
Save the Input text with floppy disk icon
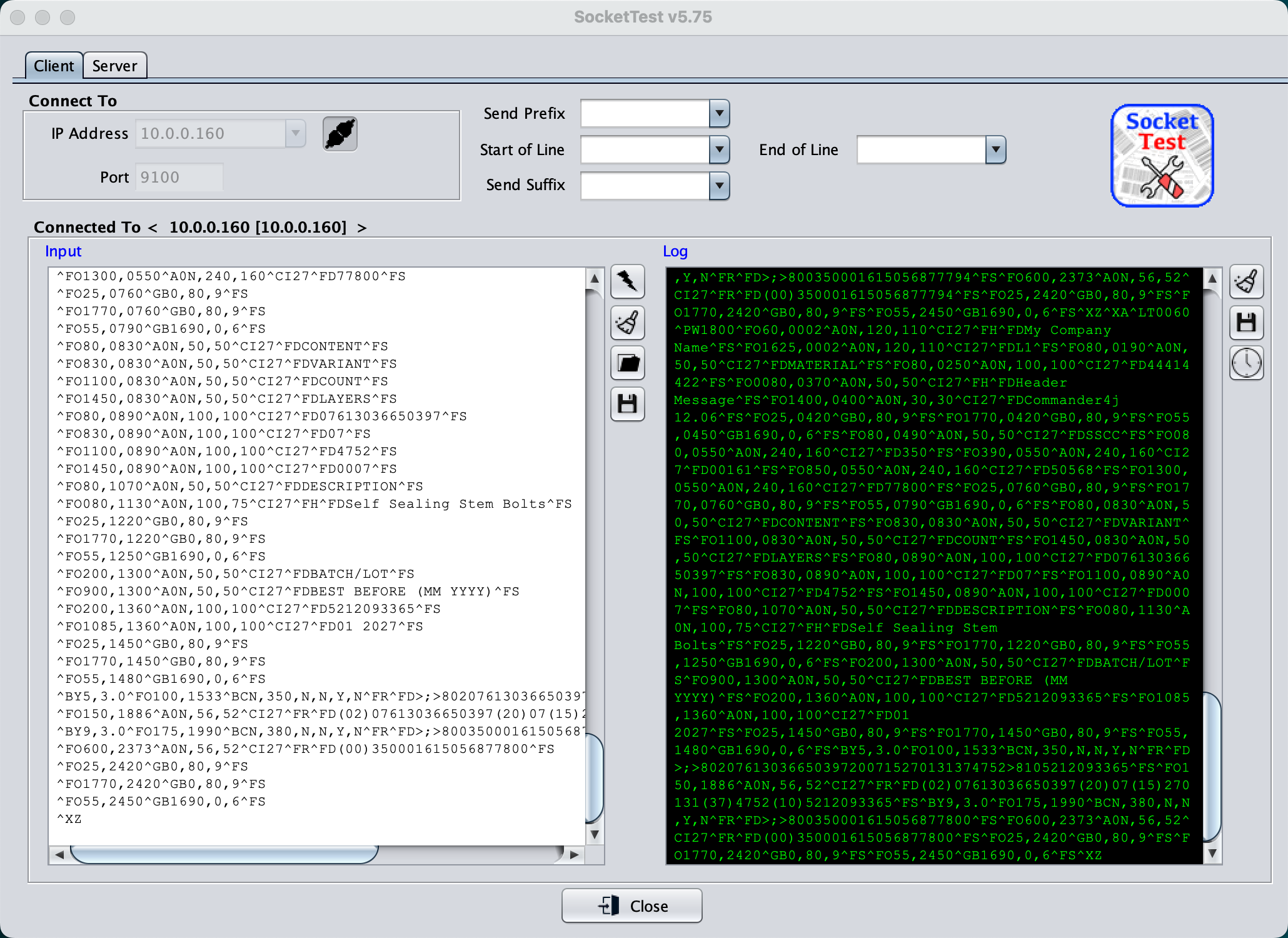coord(627,404)
